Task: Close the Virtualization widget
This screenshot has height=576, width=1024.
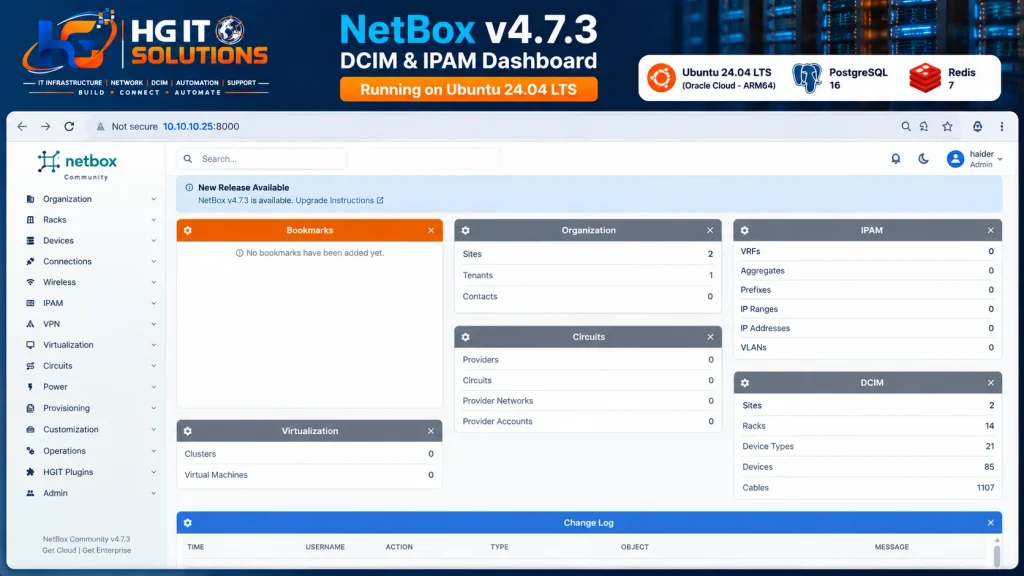Action: pos(431,431)
